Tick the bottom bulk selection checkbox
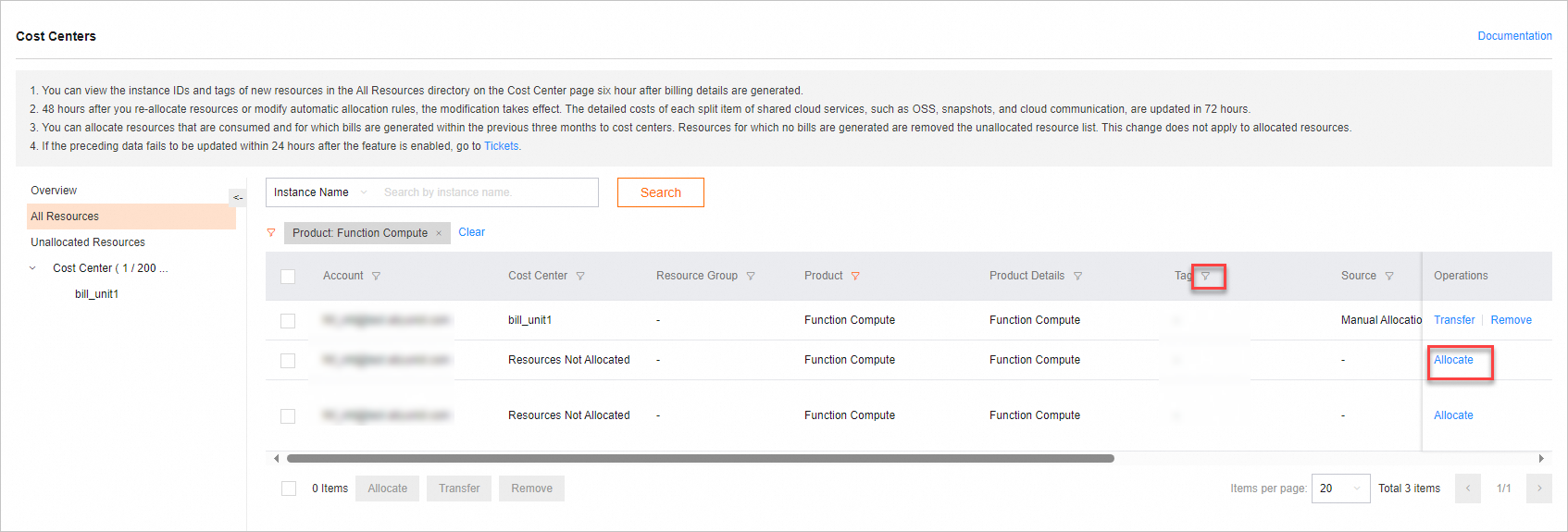The image size is (1568, 532). pos(289,489)
